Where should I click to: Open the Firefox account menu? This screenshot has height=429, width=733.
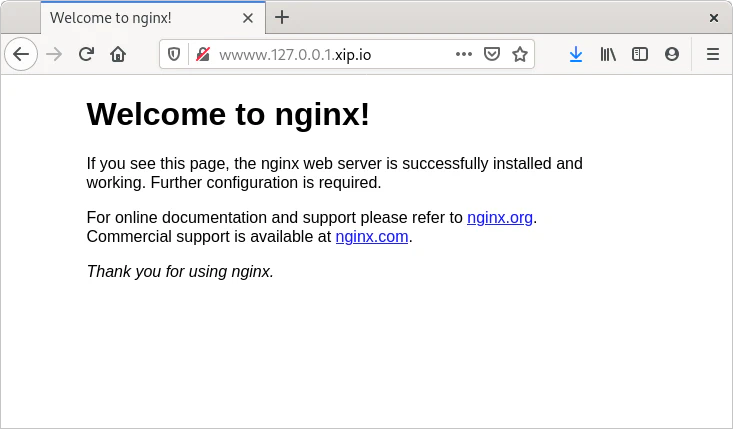[x=672, y=55]
